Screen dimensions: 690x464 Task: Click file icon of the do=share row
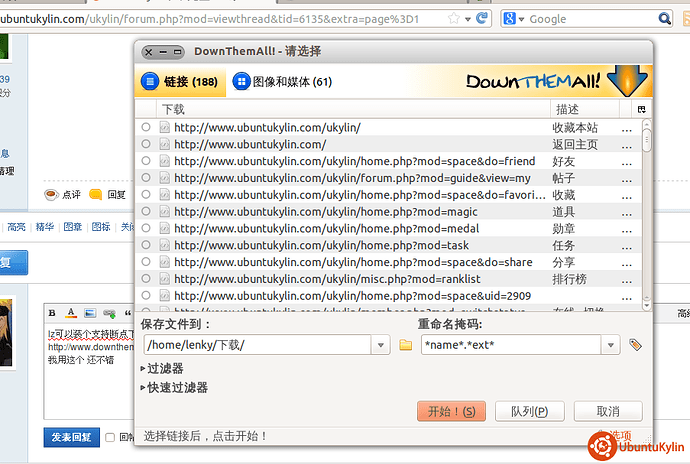point(165,261)
